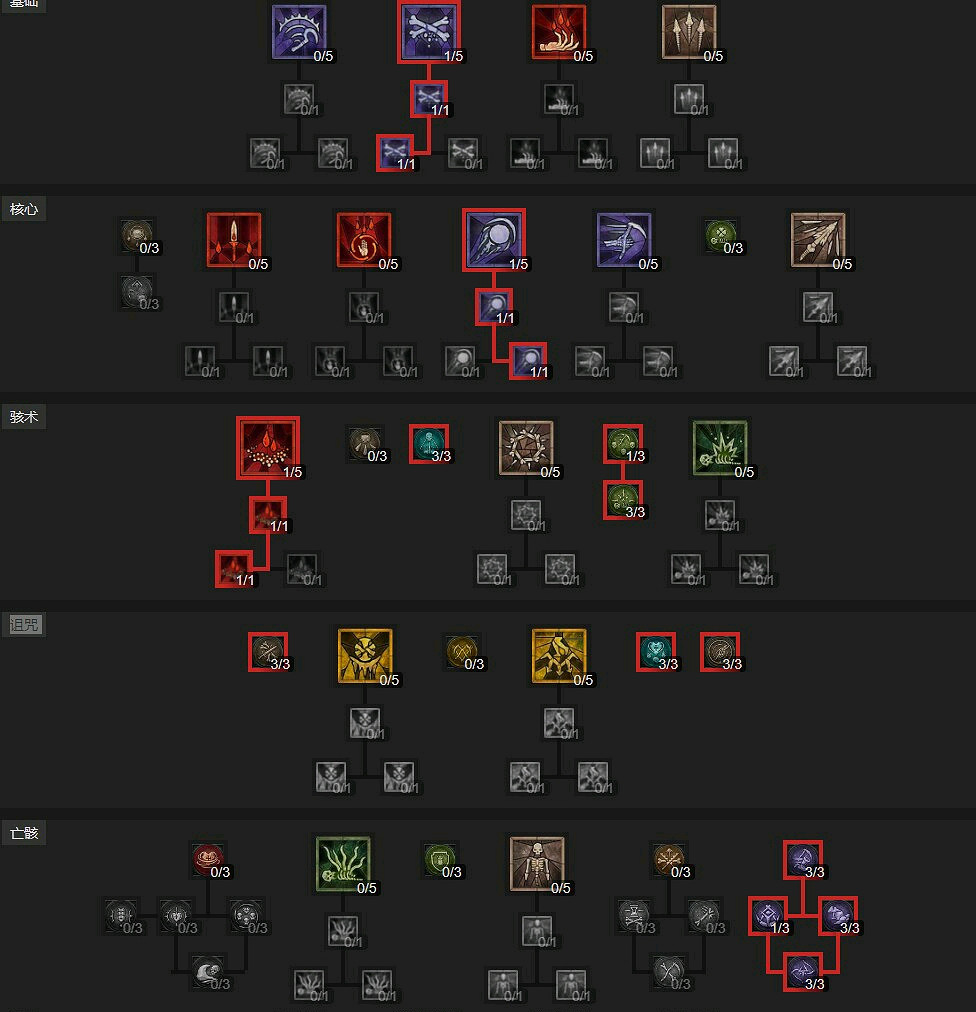The image size is (976, 1012).
Task: Click the green 0/3 passive beside Bone Spear
Action: point(720,236)
